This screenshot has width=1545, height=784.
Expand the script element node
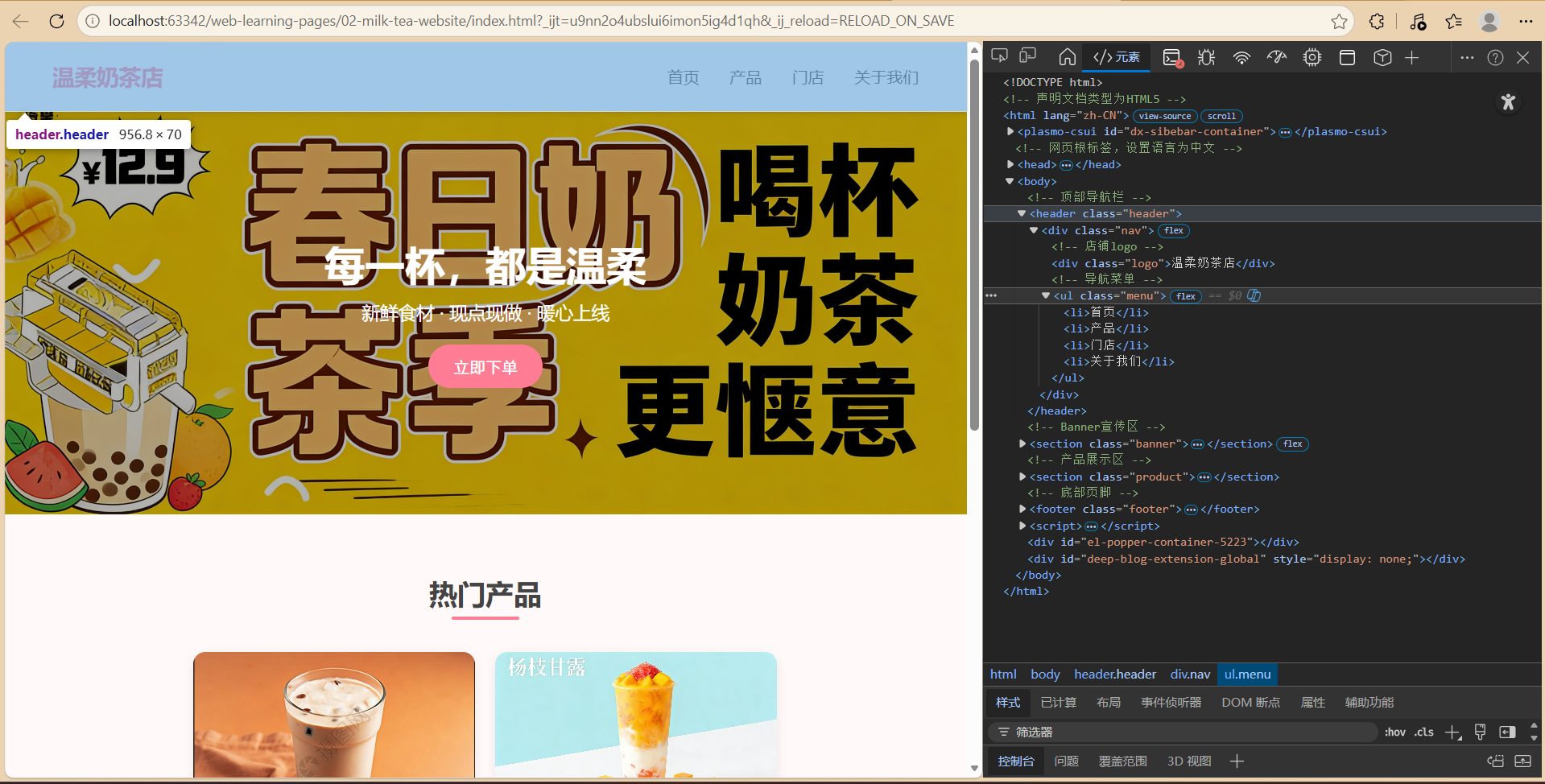click(1022, 526)
